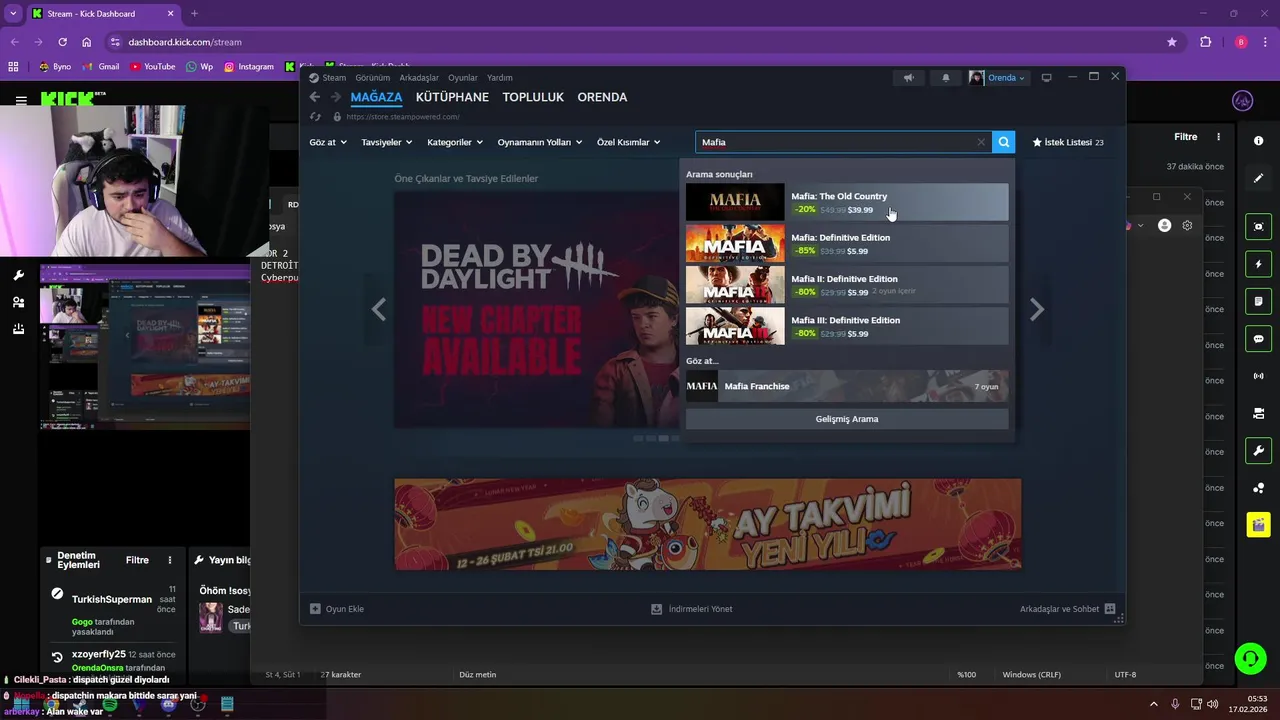This screenshot has height=720, width=1280.
Task: Open İstek Listesi wishlist button
Action: (1068, 142)
